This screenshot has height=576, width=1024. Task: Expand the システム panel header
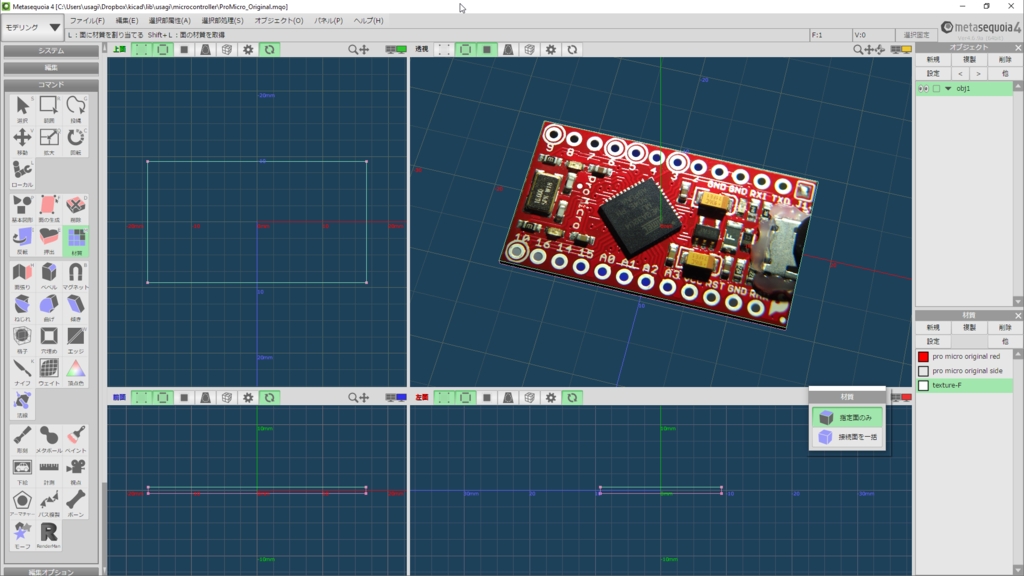click(51, 50)
